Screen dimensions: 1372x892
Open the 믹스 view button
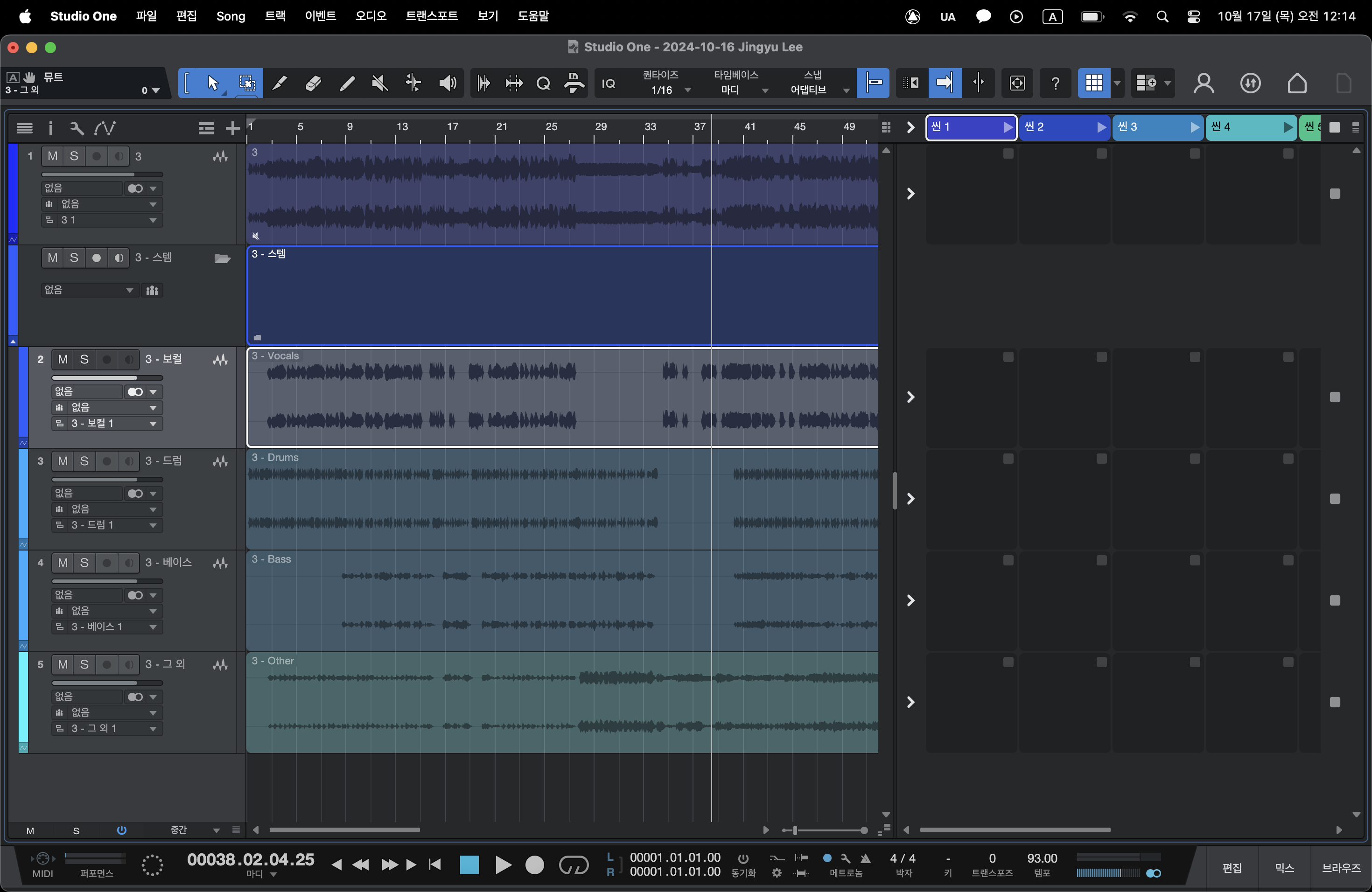click(x=1284, y=868)
